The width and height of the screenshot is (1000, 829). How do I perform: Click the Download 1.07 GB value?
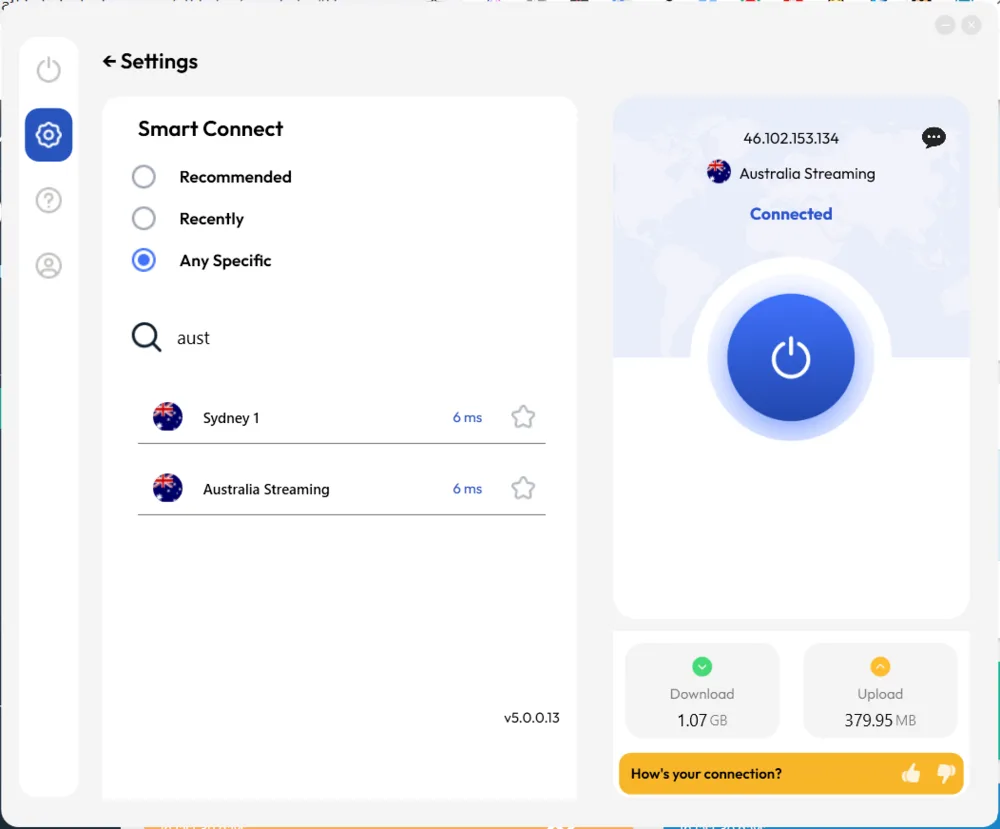[702, 721]
